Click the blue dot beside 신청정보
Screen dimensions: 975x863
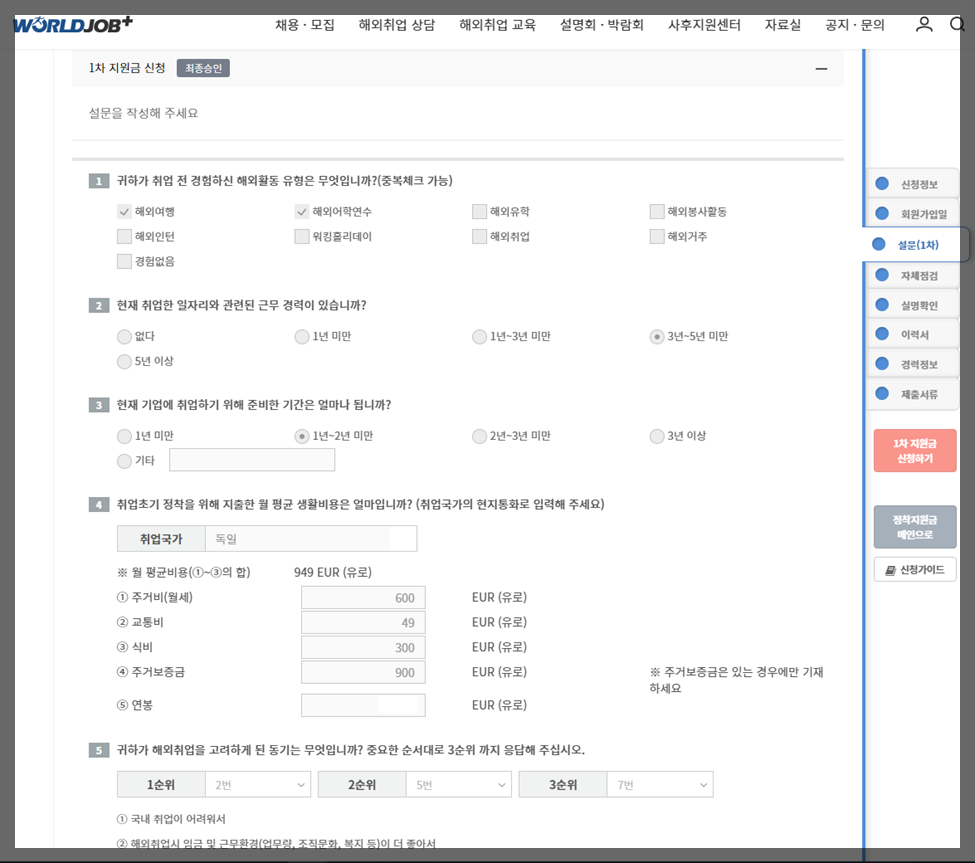(882, 183)
